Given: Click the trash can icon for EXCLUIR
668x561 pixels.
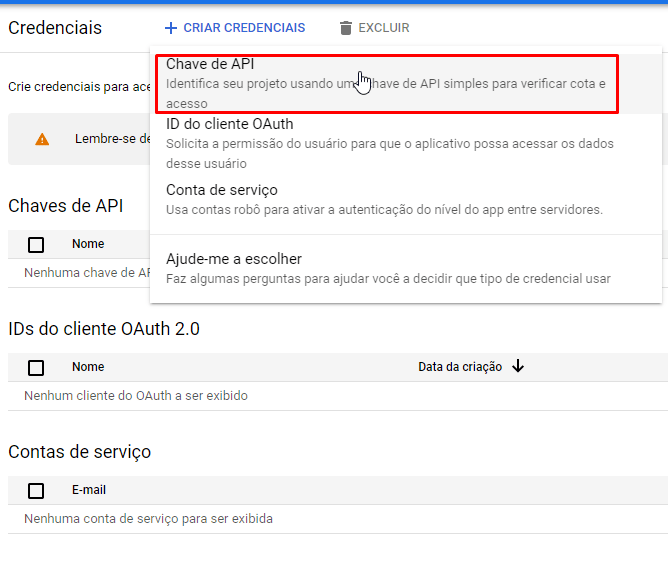Looking at the screenshot, I should pyautogui.click(x=346, y=28).
